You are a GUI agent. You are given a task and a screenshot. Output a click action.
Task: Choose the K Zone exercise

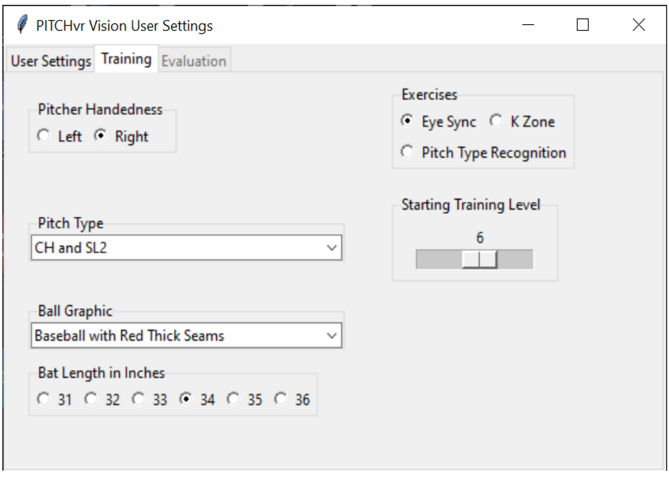coord(495,122)
